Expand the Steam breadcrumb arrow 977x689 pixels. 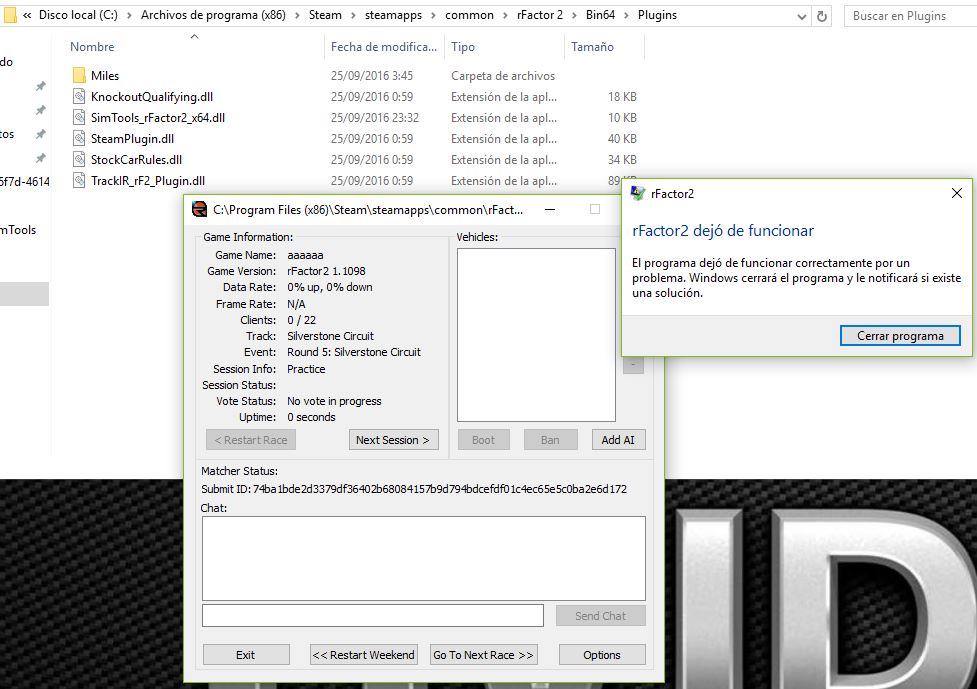pos(353,15)
